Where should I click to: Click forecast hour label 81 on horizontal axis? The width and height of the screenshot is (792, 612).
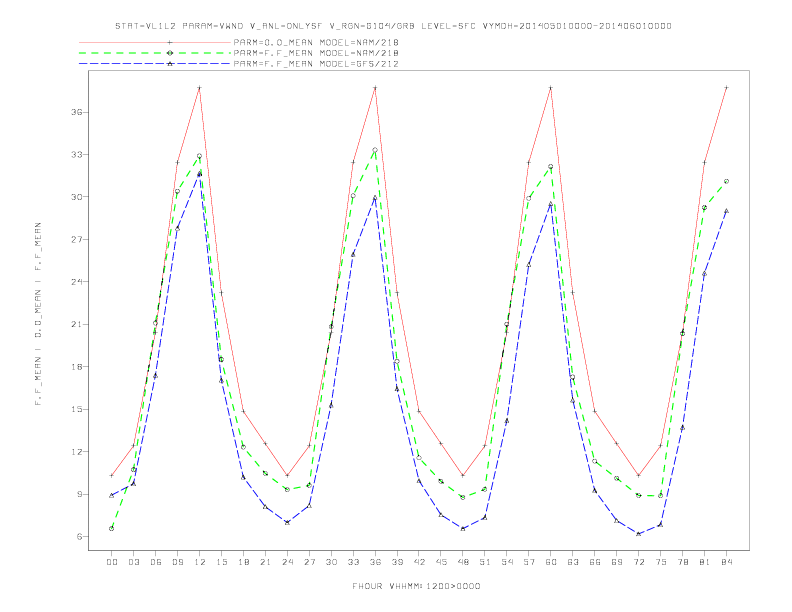pyautogui.click(x=705, y=562)
